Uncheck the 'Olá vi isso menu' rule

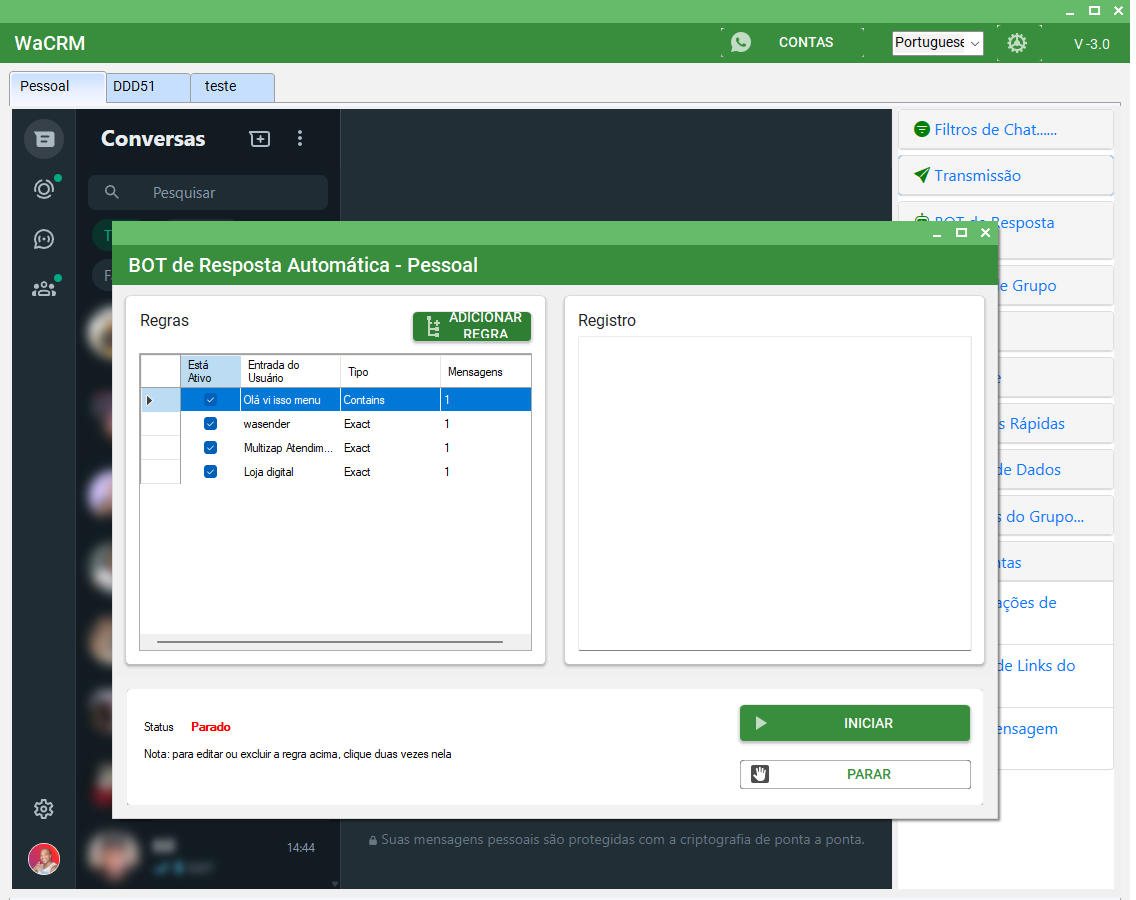[x=210, y=400]
